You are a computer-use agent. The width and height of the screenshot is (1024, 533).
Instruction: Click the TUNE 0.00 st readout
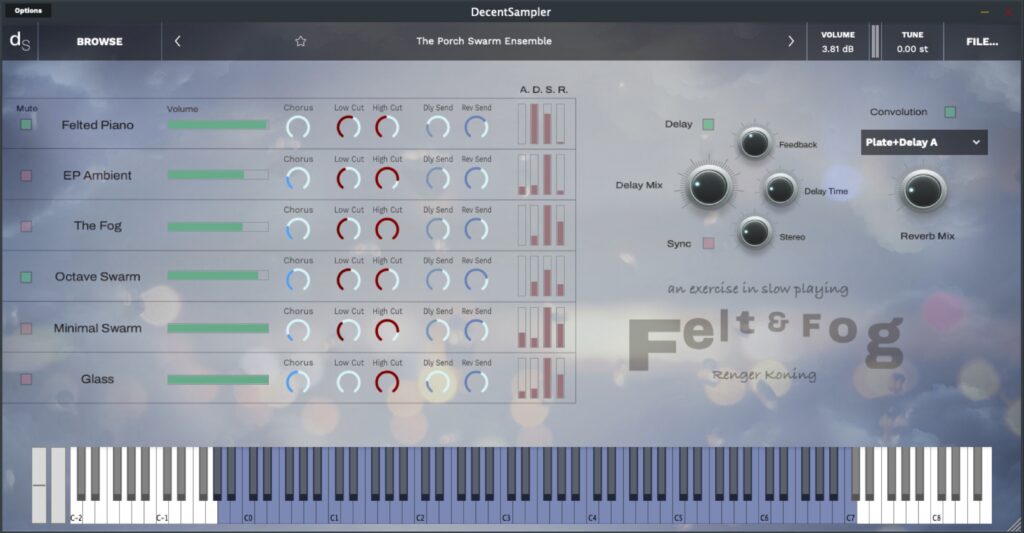[912, 42]
